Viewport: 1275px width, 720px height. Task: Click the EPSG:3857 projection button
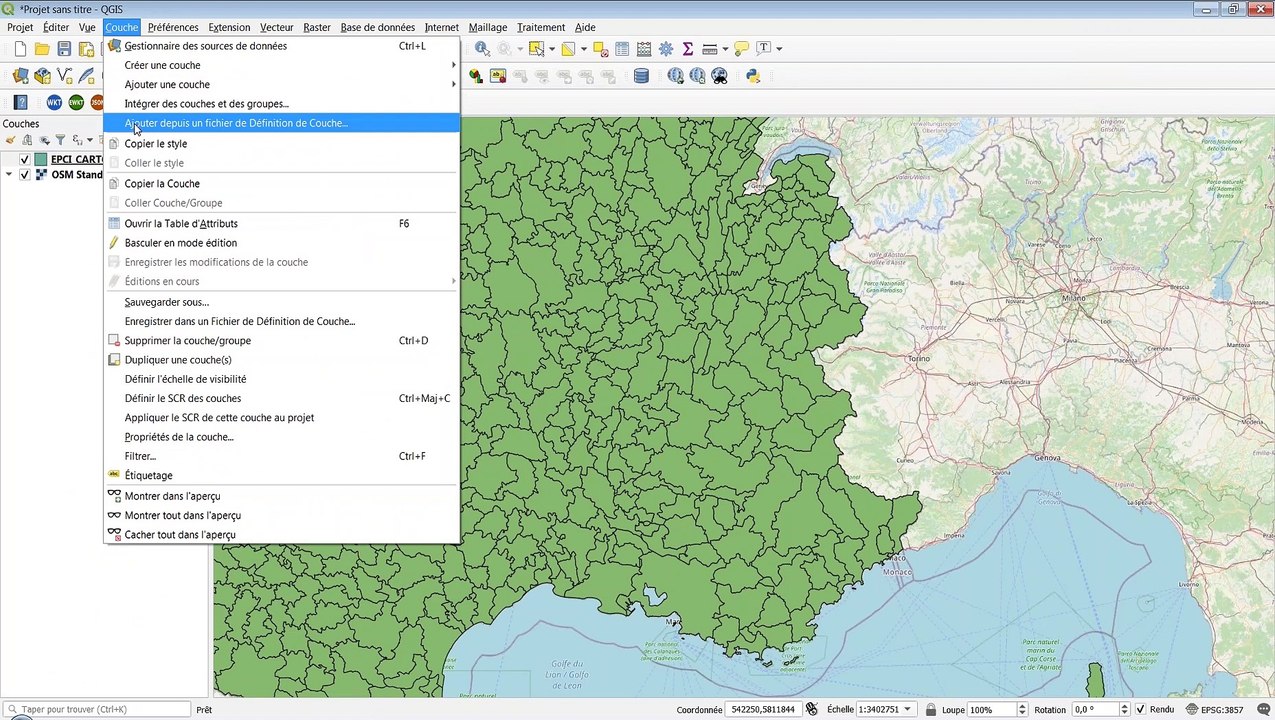pos(1214,710)
